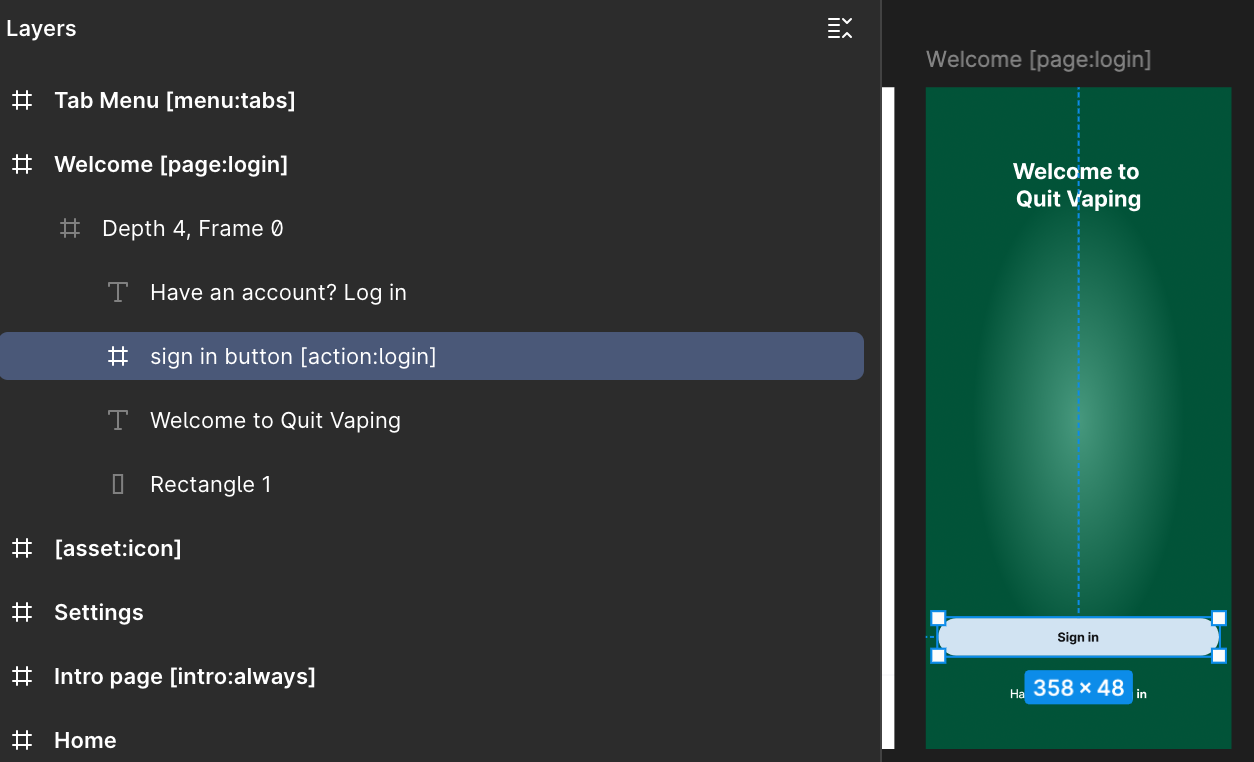Click frame icon beside [asset:icon] layer
The width and height of the screenshot is (1254, 762).
[22, 548]
